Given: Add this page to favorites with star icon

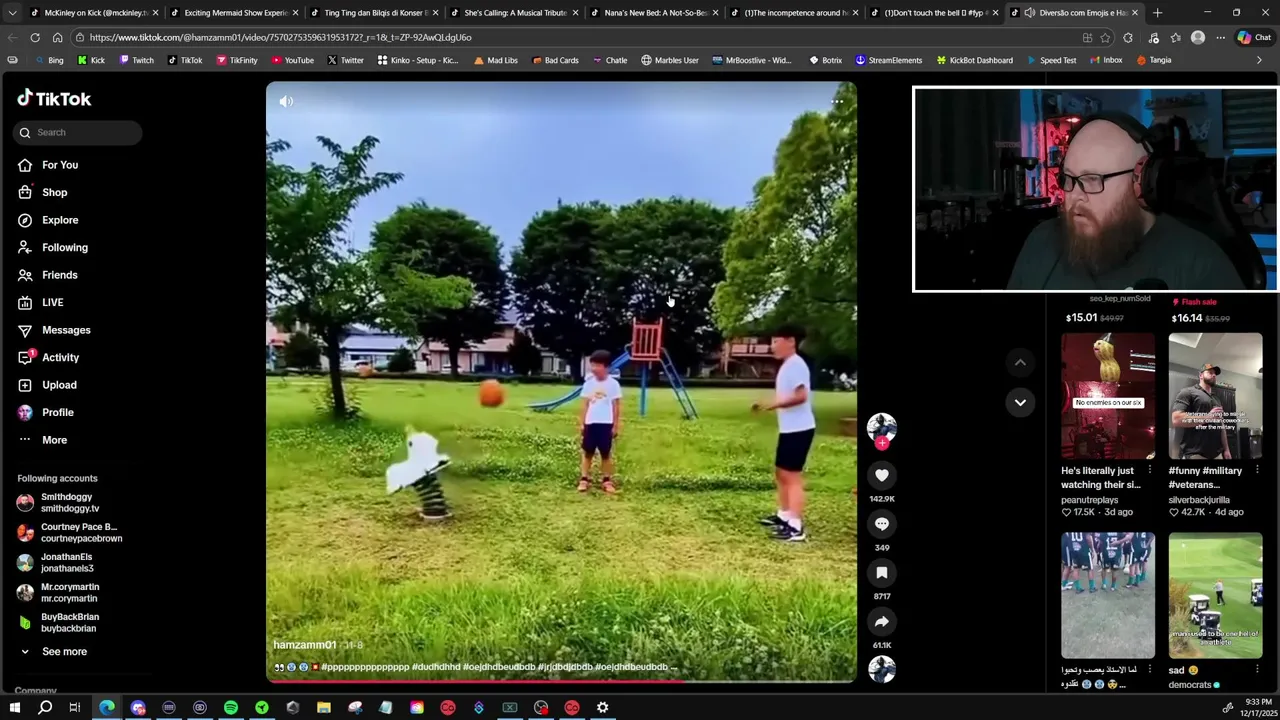Looking at the screenshot, I should pos(1105,37).
